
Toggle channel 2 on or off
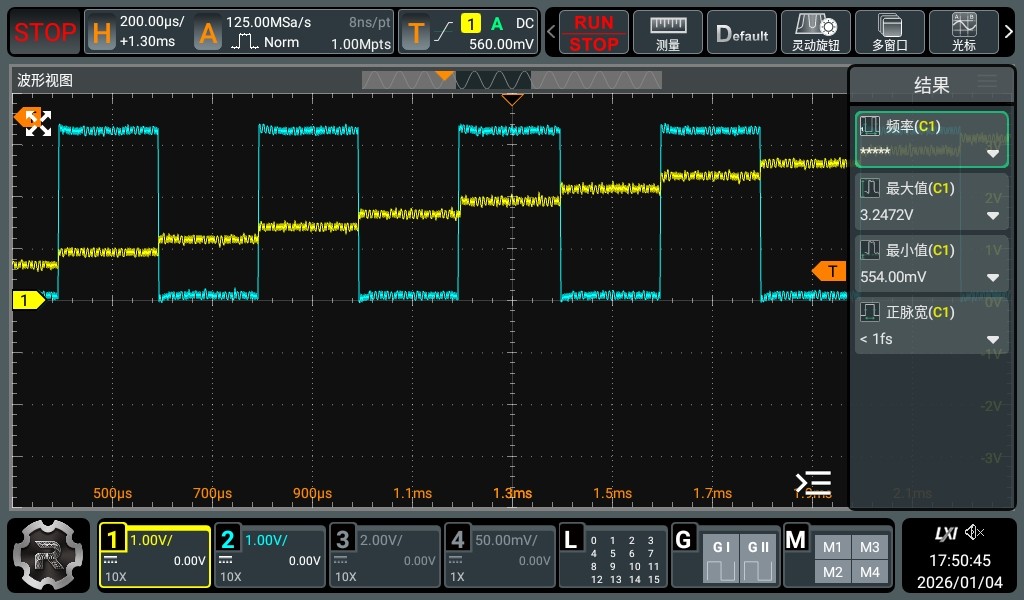[270, 556]
